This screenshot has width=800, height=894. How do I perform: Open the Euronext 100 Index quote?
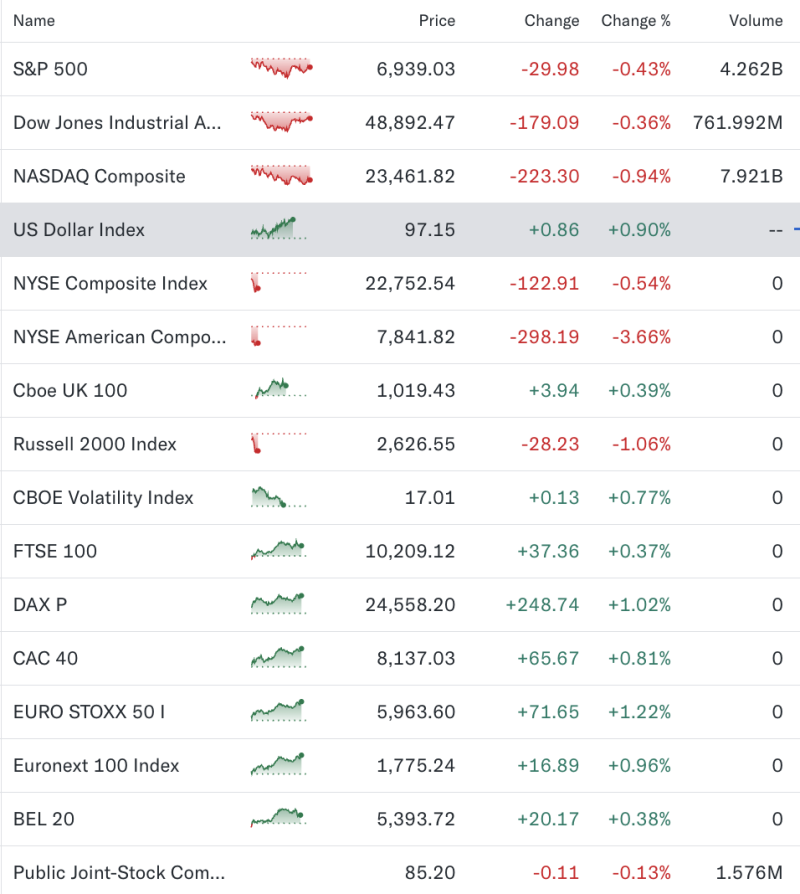95,765
